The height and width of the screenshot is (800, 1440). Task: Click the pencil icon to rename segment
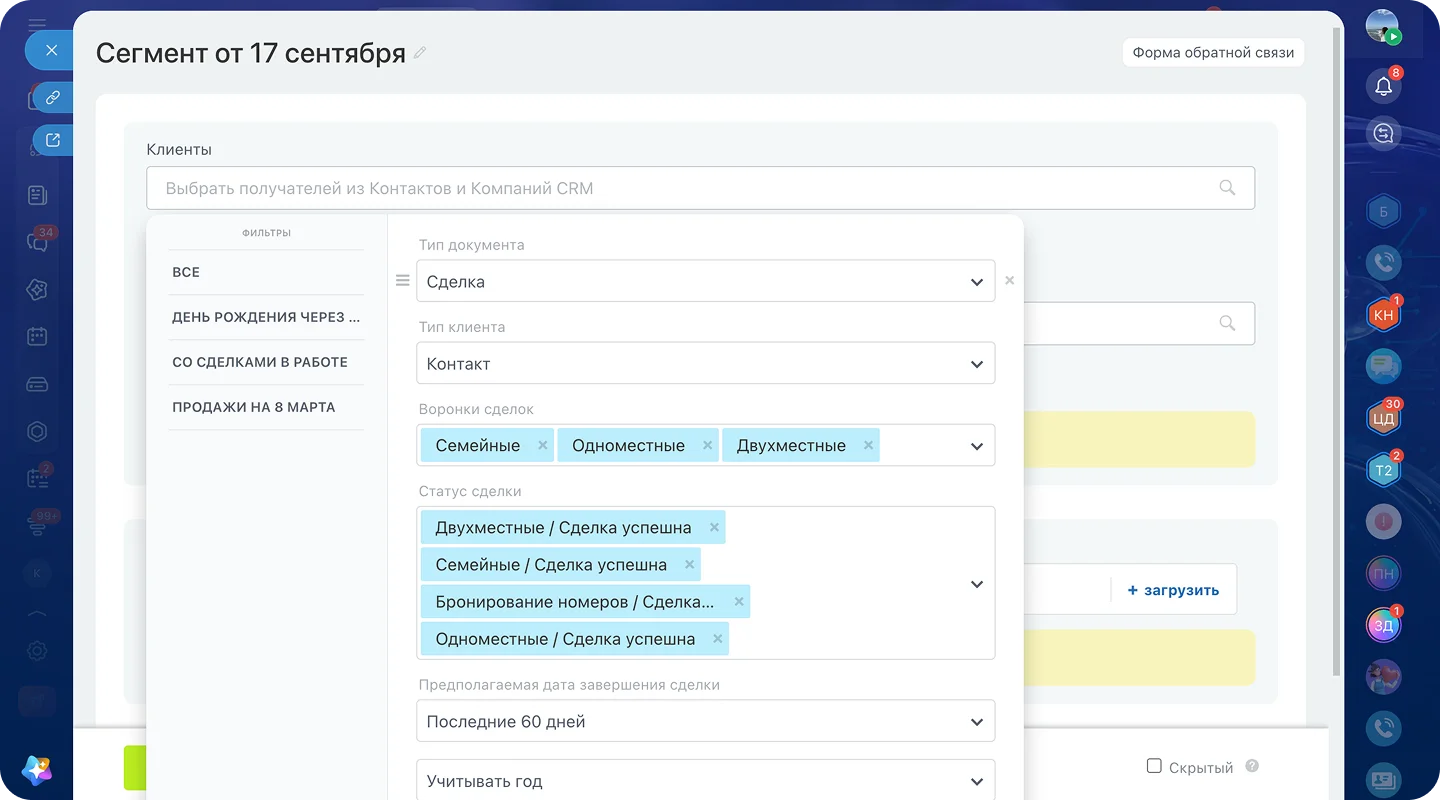[x=420, y=53]
